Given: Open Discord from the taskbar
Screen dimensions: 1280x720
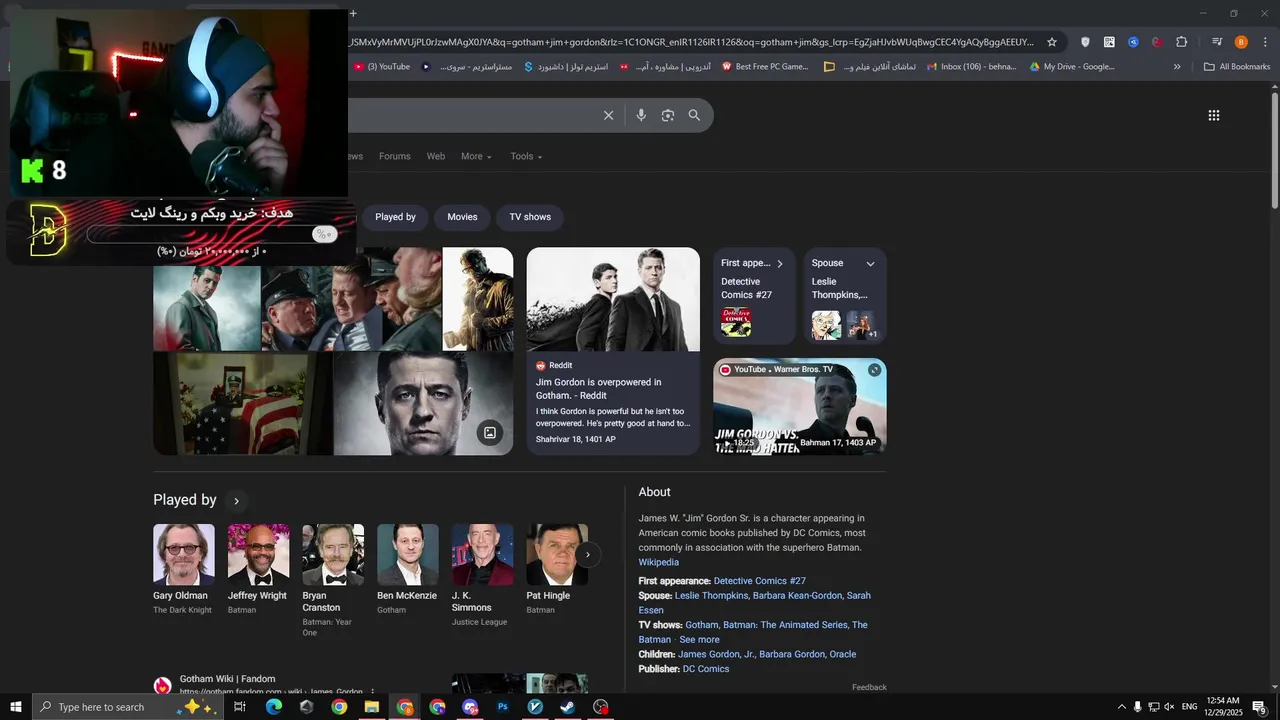Looking at the screenshot, I should (470, 707).
